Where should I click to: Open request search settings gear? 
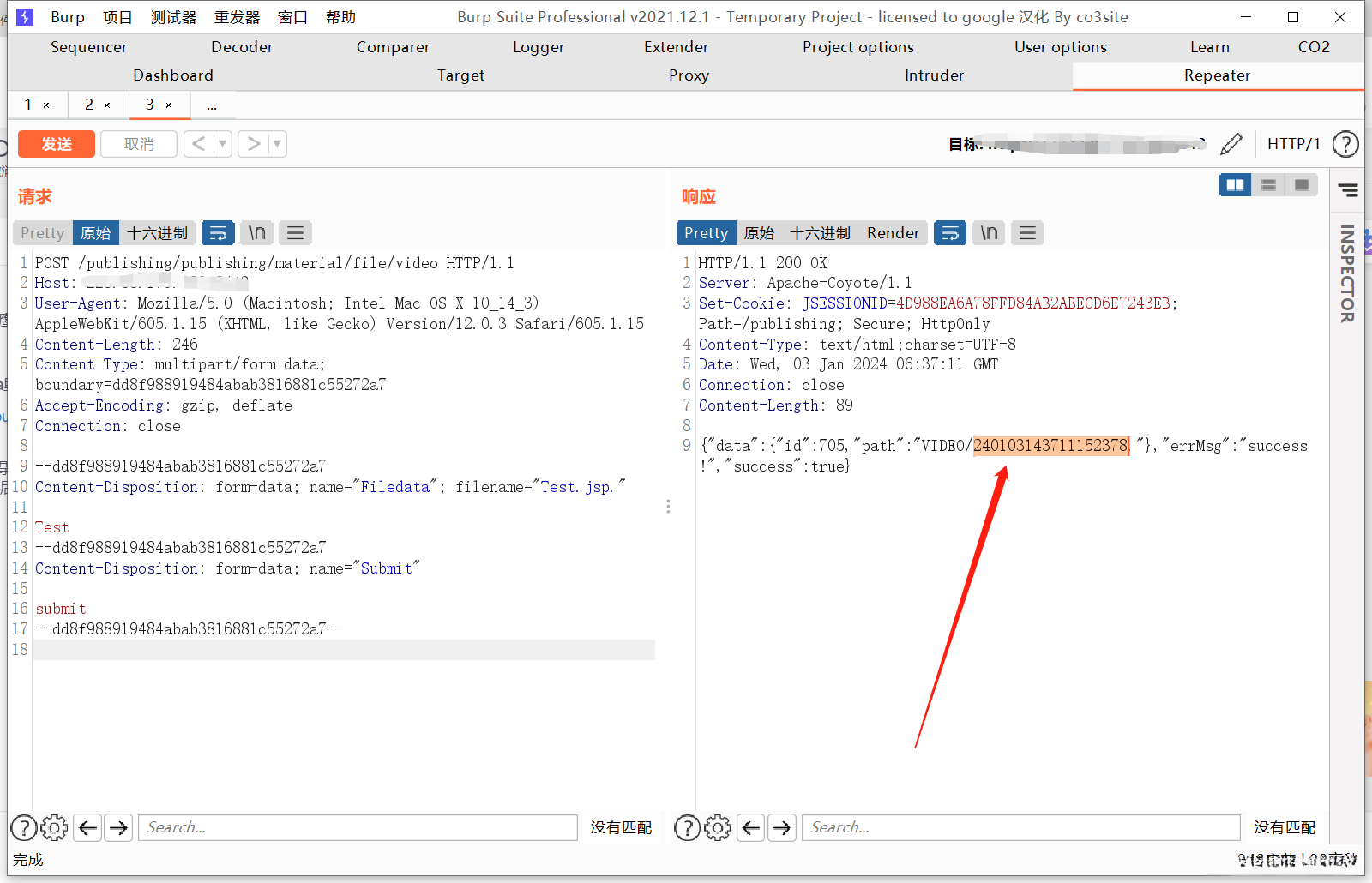pyautogui.click(x=54, y=827)
